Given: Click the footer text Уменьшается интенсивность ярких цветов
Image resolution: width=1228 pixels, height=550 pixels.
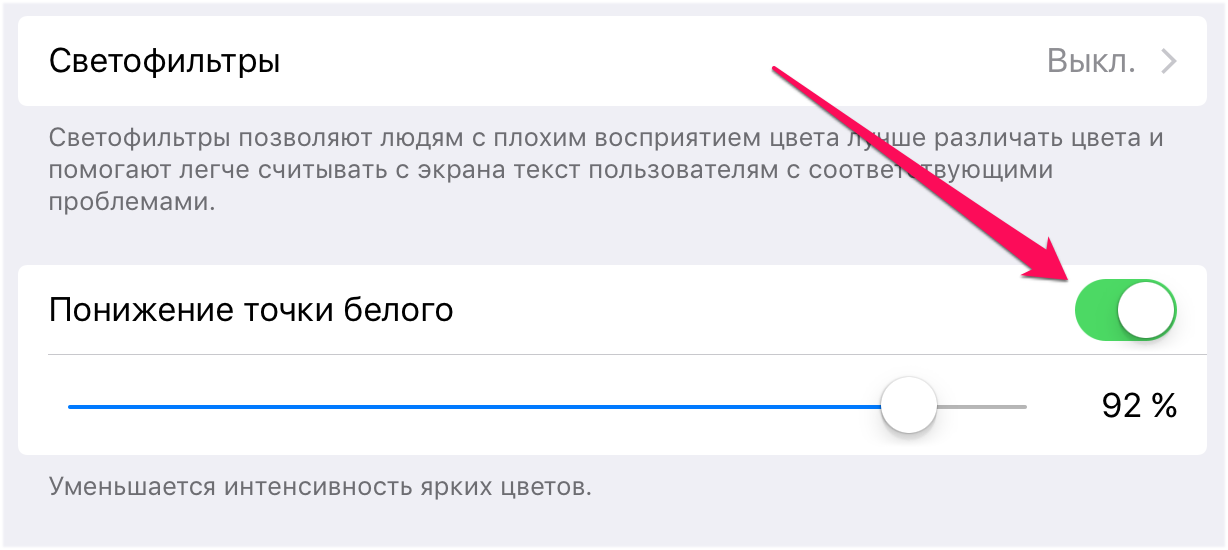Looking at the screenshot, I should [x=320, y=488].
